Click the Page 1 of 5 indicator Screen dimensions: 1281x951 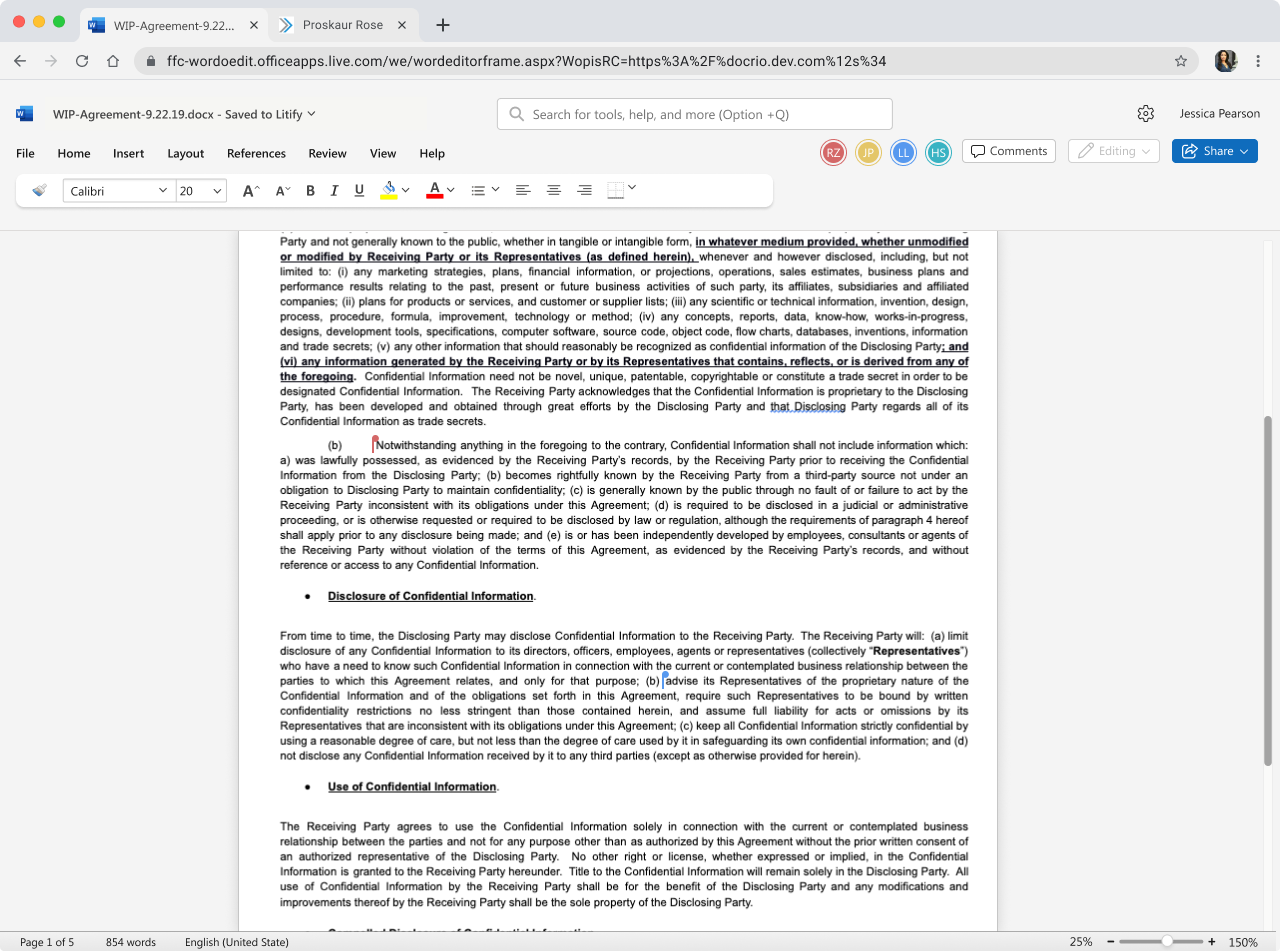[47, 942]
